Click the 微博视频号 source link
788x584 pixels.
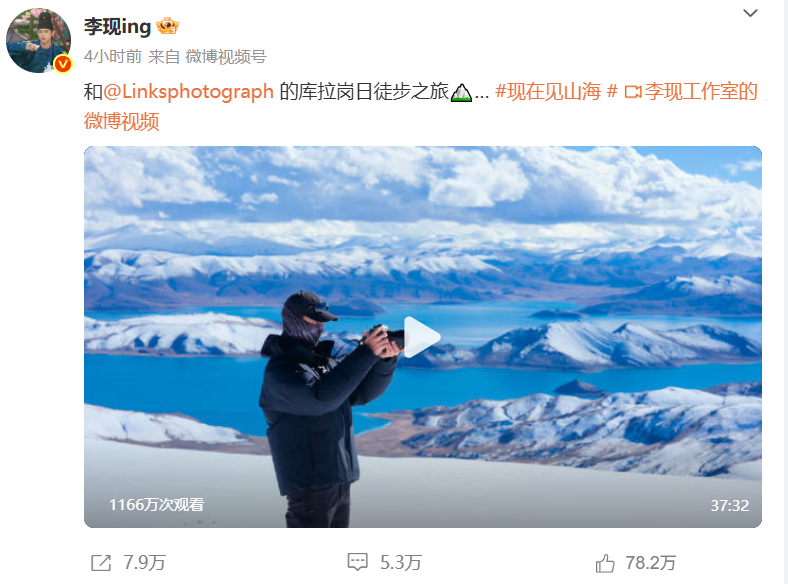226,56
